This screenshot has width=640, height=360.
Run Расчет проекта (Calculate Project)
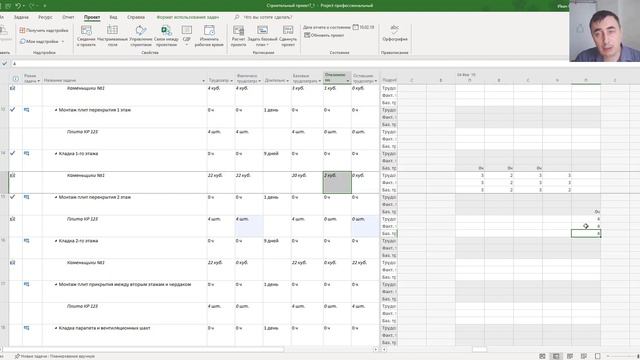click(x=238, y=36)
